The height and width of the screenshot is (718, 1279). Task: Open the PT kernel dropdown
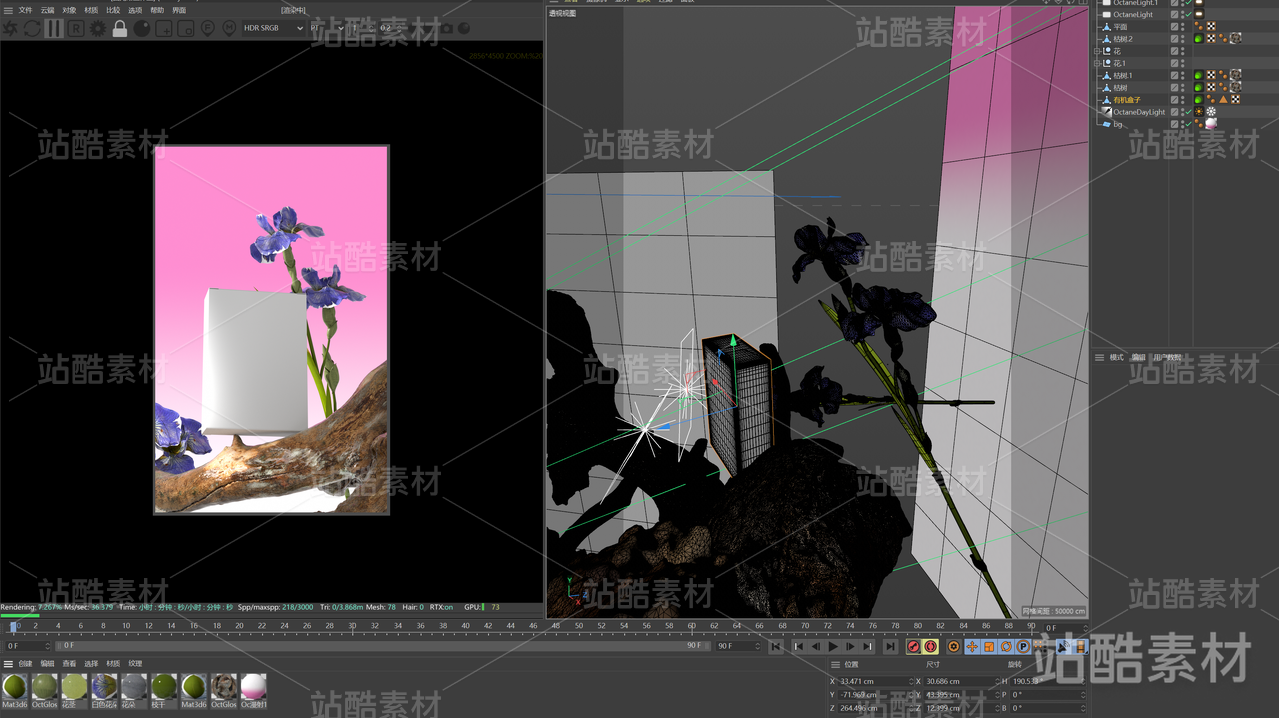[x=327, y=29]
